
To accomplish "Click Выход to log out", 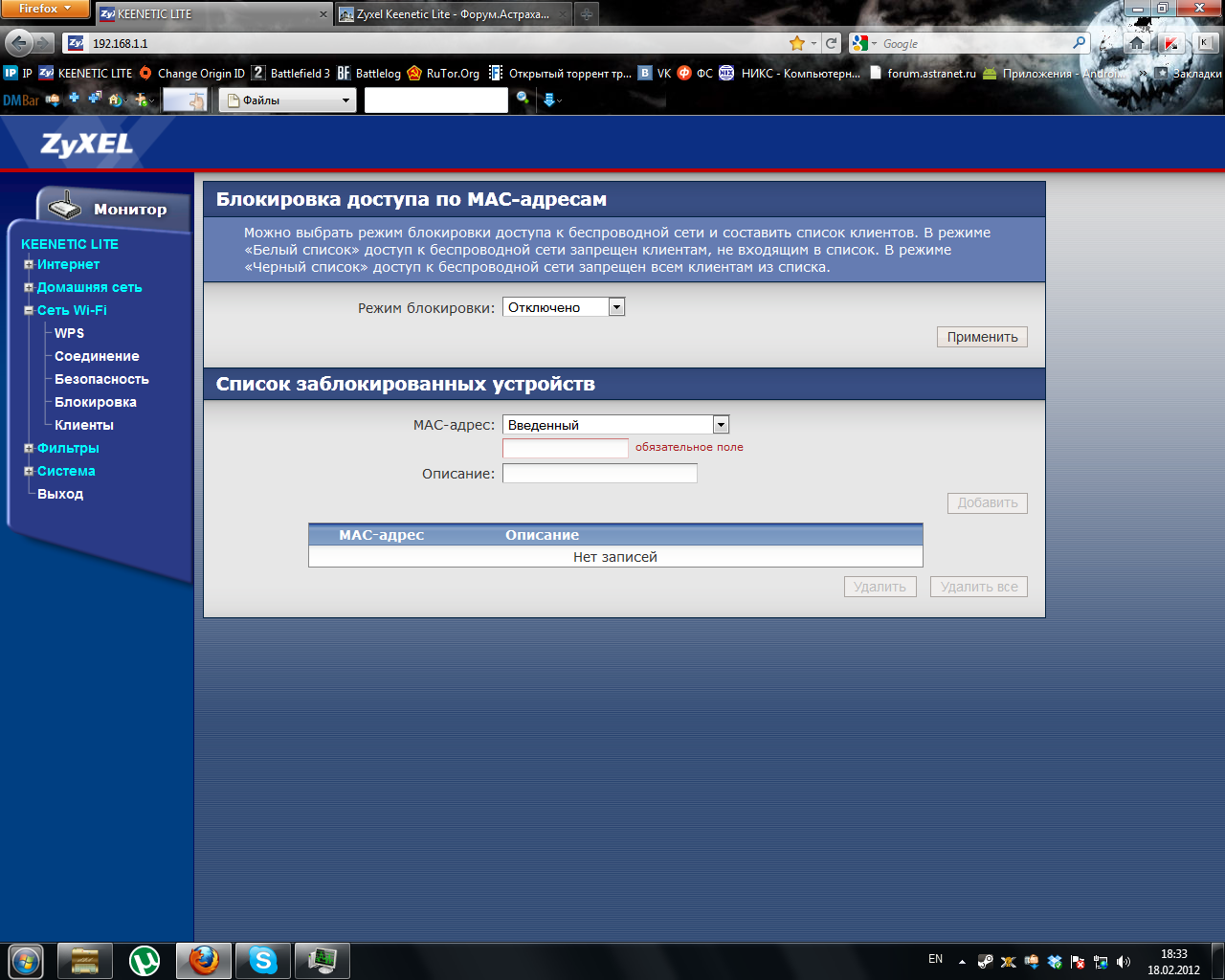I will (x=60, y=494).
